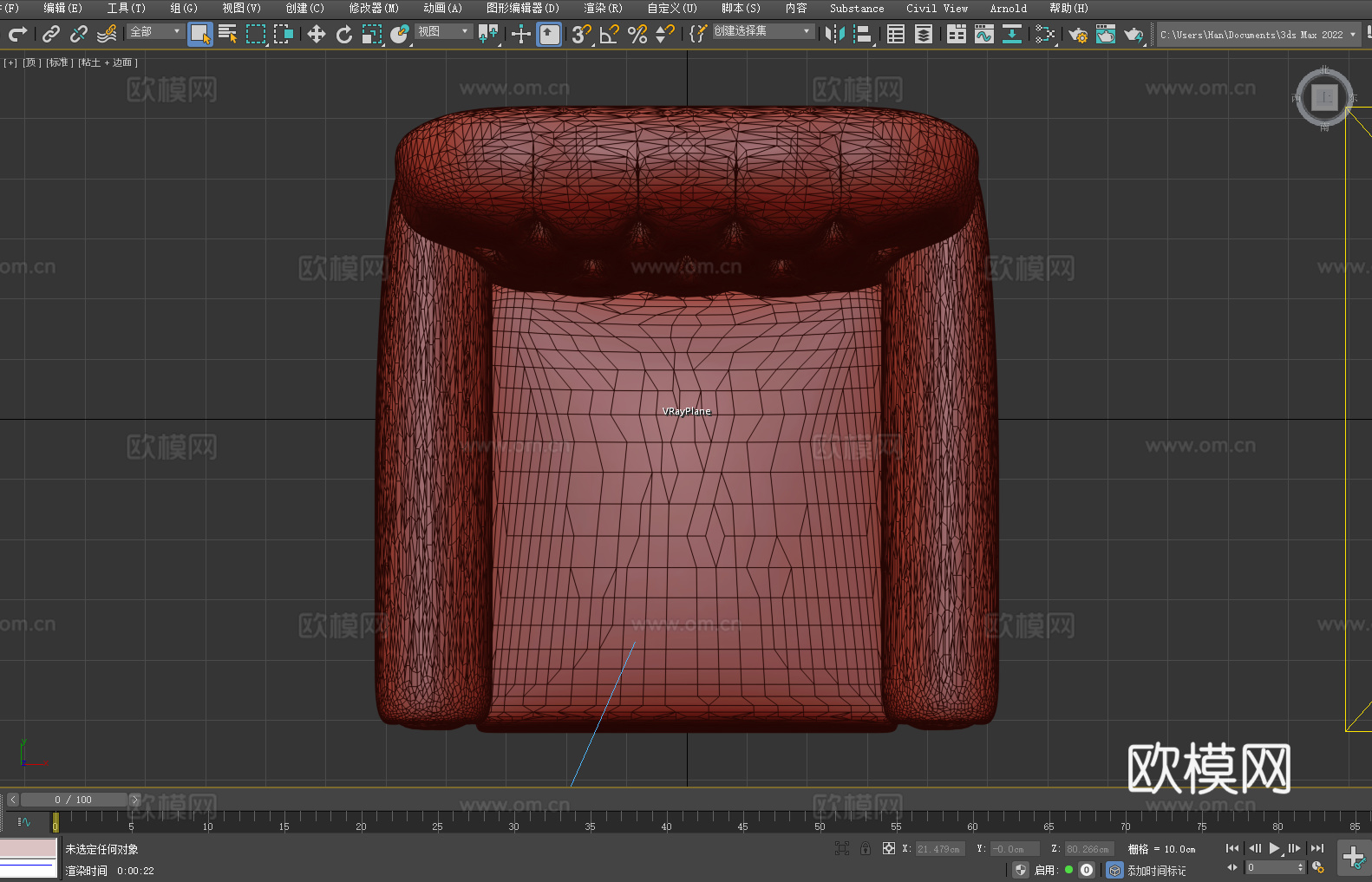
Task: Click the viewport [标准] shading label
Action: 60,62
